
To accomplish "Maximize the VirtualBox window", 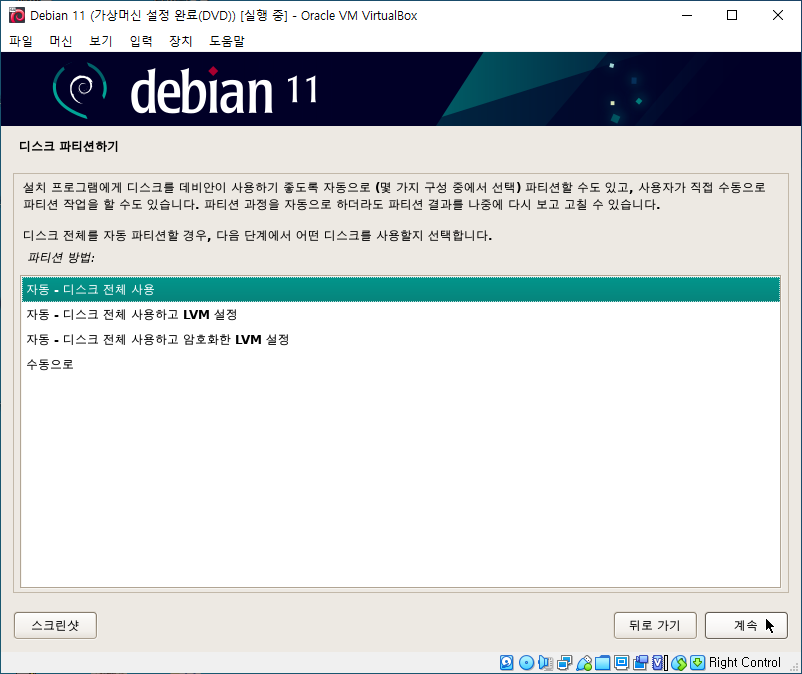I will [x=732, y=15].
